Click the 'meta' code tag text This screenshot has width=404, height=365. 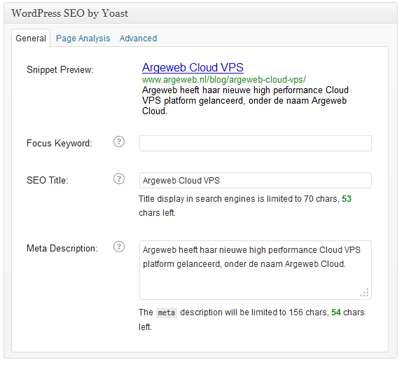click(x=166, y=313)
